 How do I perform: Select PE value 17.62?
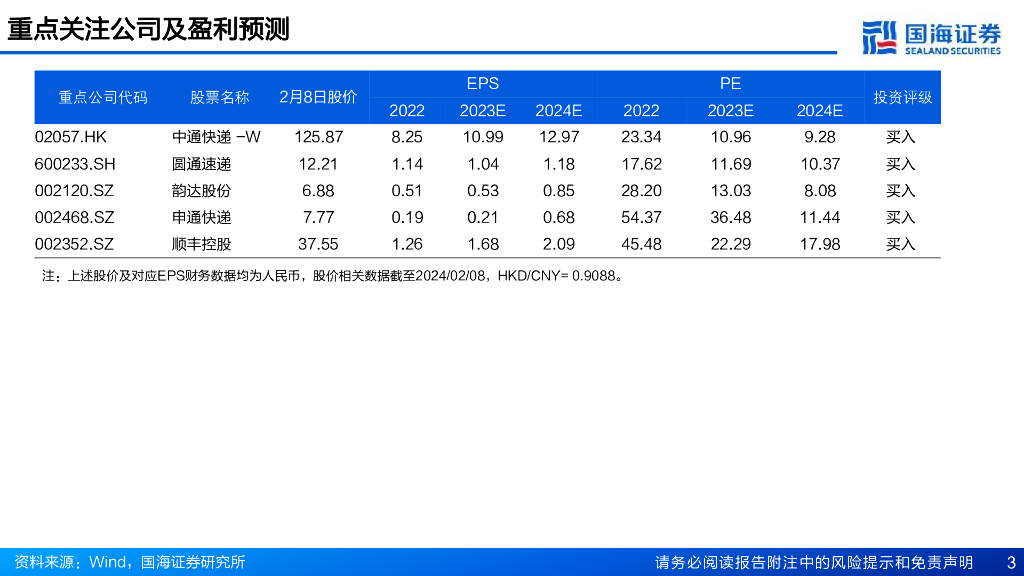click(x=641, y=164)
